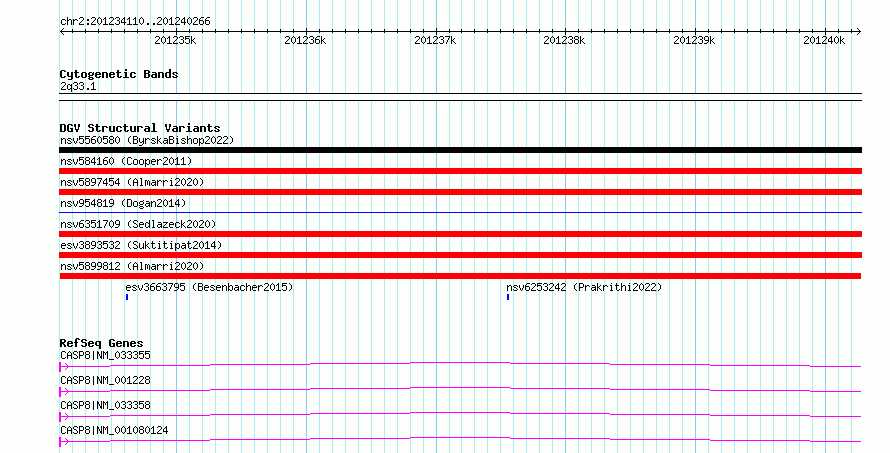Open the esv3893532 (Suktitipat2014) label

click(x=141, y=245)
